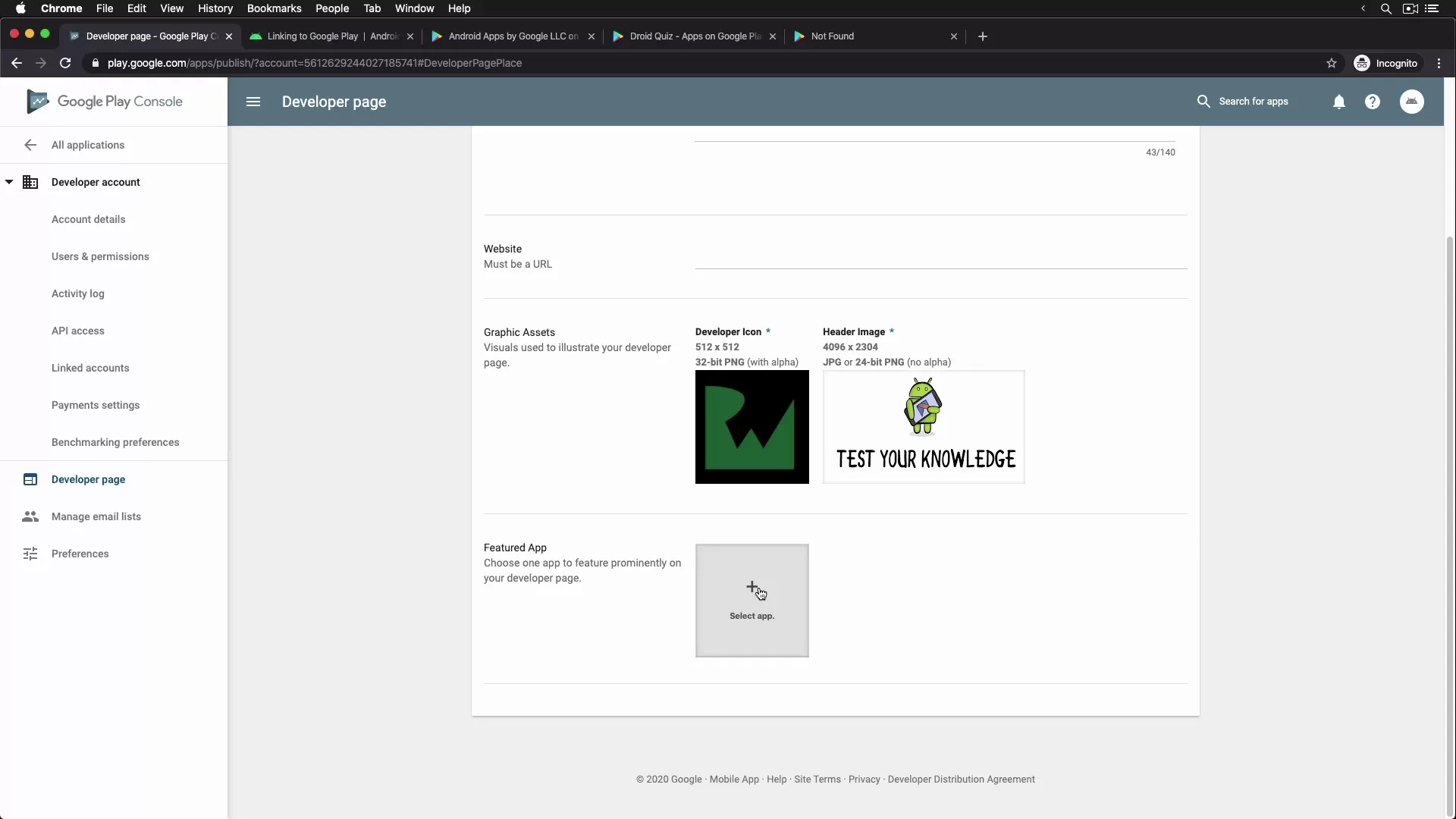Click the plus icon in Featured App tile
Screen dimensions: 1456x819
tap(752, 587)
